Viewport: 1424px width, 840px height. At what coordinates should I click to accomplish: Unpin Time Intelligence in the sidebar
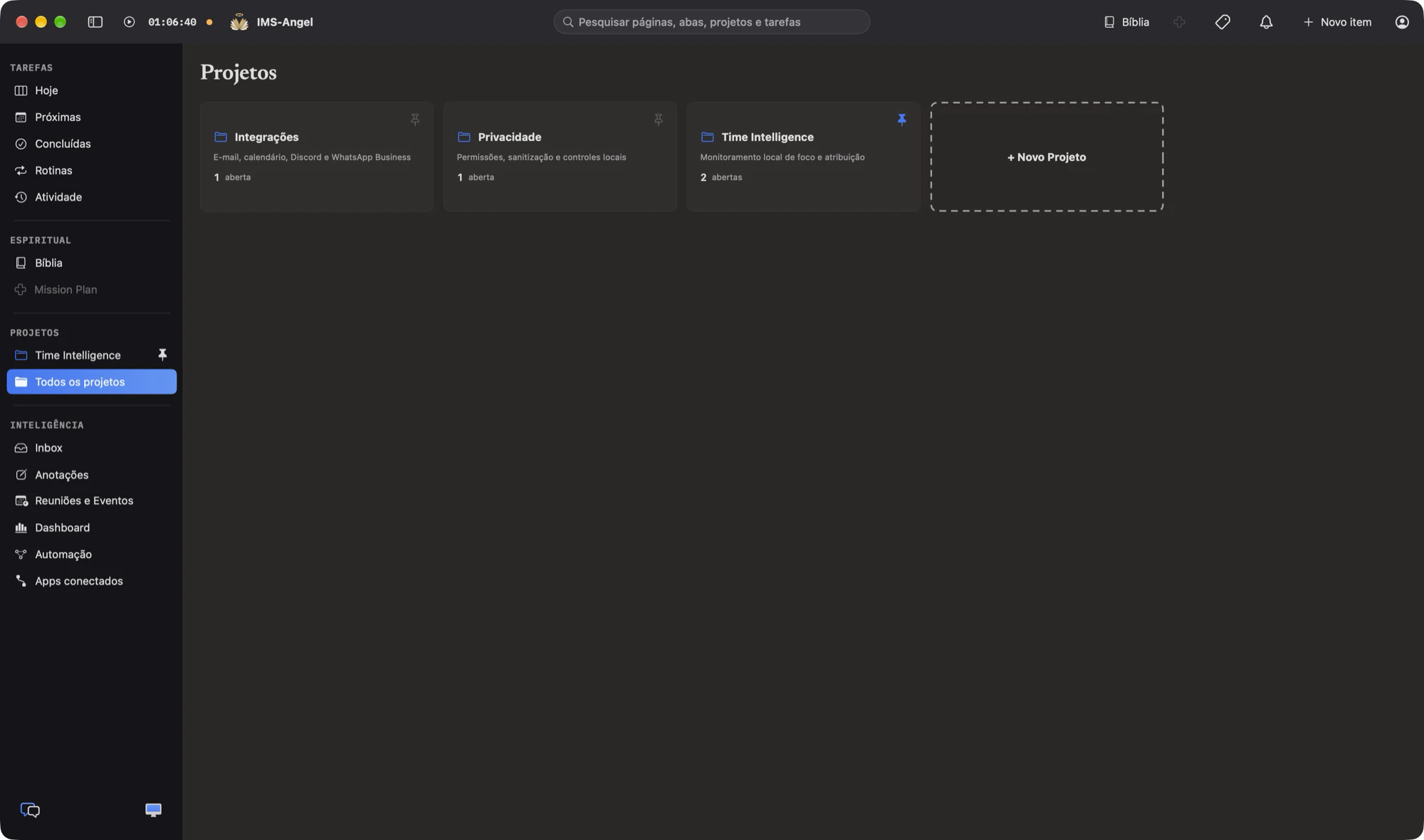point(162,355)
